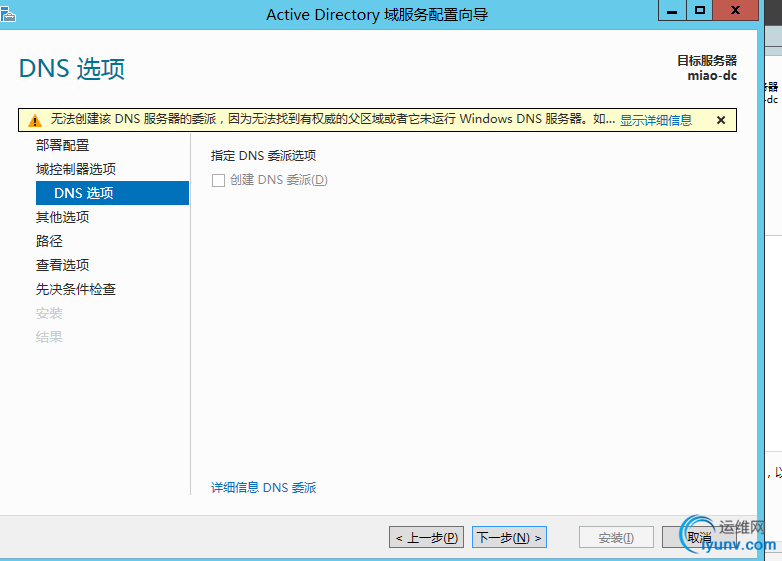Go to 查看选项 step
This screenshot has width=782, height=561.
pos(62,265)
